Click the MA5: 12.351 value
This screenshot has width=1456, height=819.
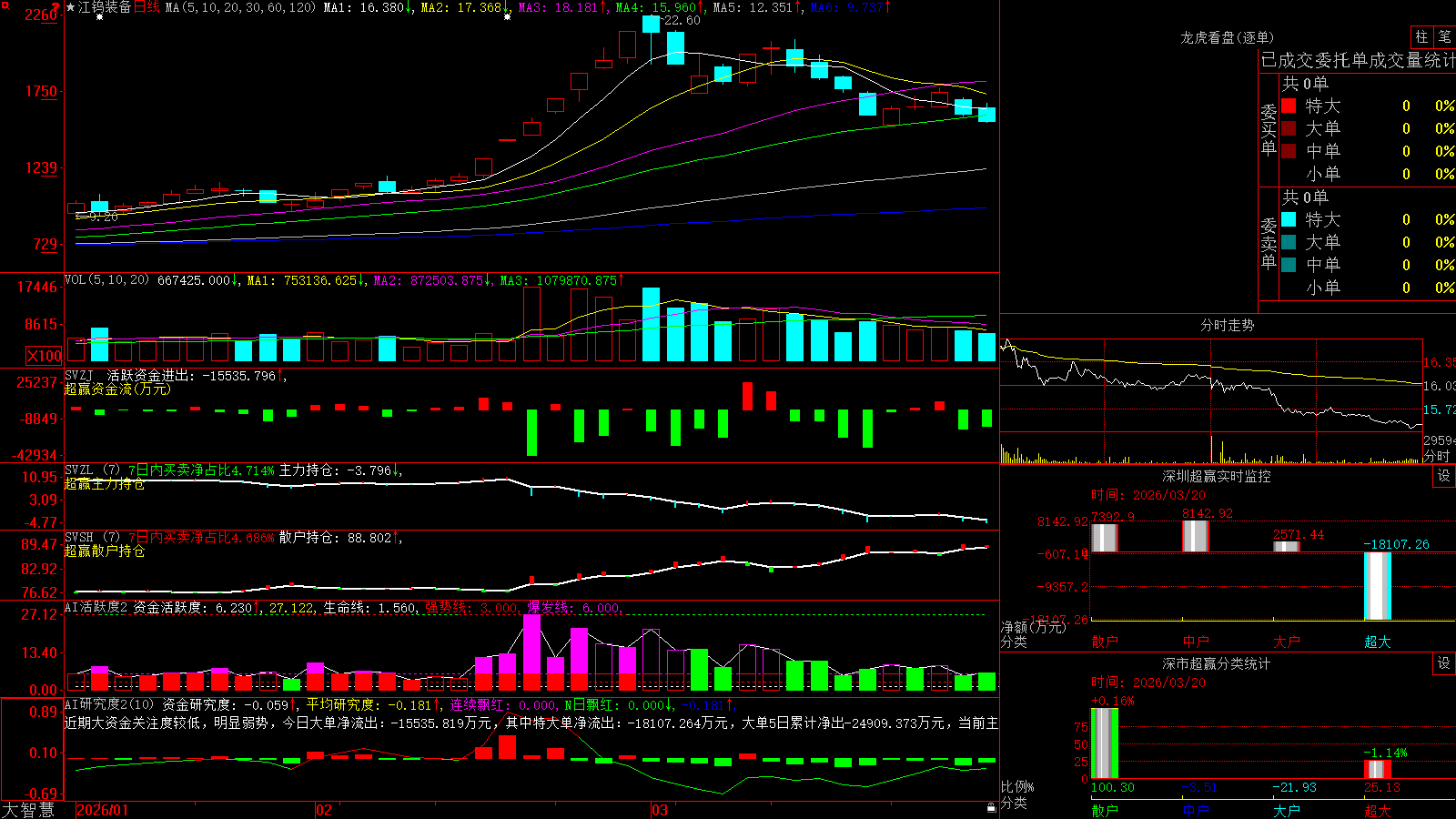click(x=753, y=7)
